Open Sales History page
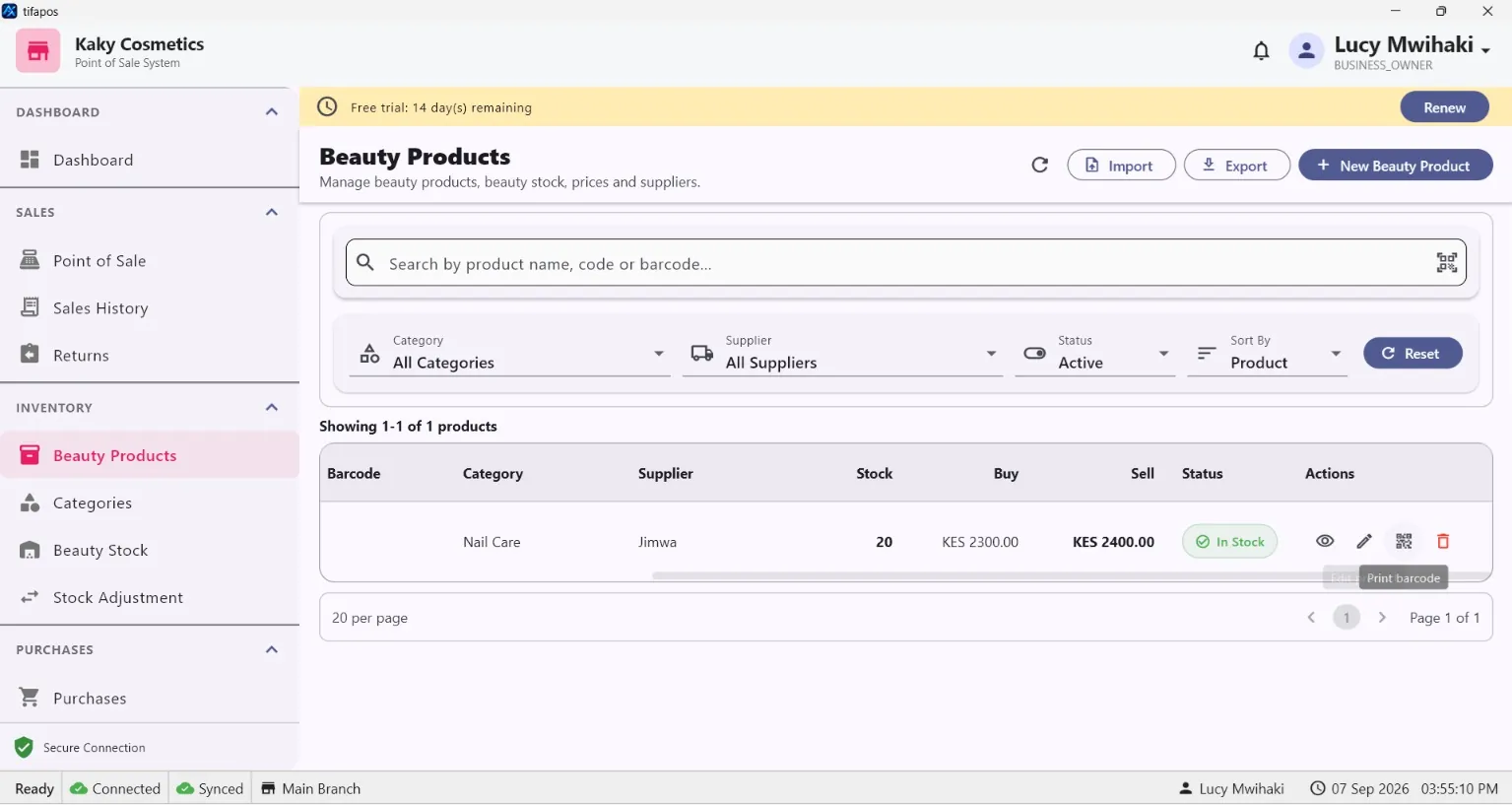The width and height of the screenshot is (1512, 805). [x=150, y=307]
